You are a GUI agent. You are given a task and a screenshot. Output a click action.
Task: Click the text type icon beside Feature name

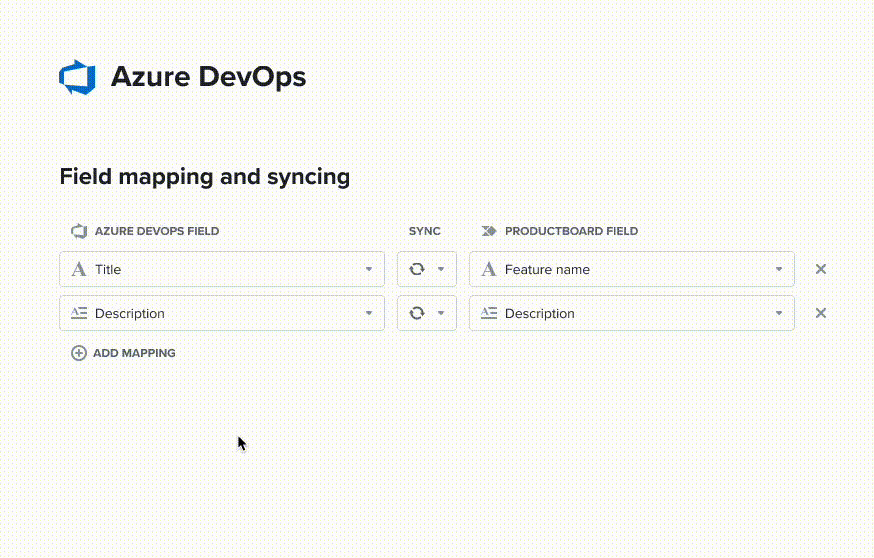click(489, 269)
